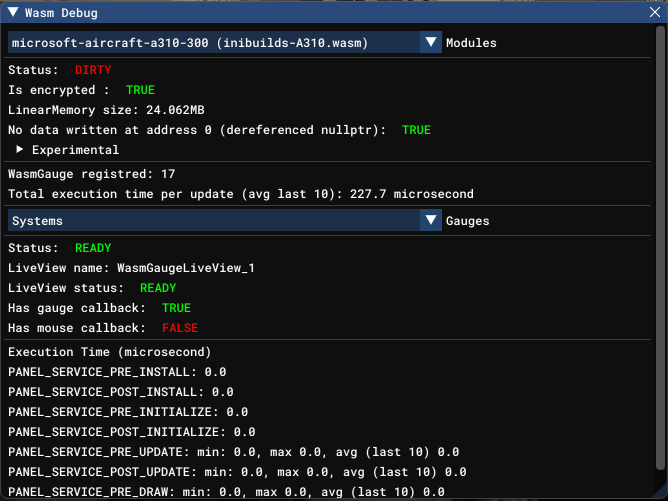Viewport: 668px width, 501px height.
Task: Click the Is encrypted TRUE value
Action: pos(140,90)
